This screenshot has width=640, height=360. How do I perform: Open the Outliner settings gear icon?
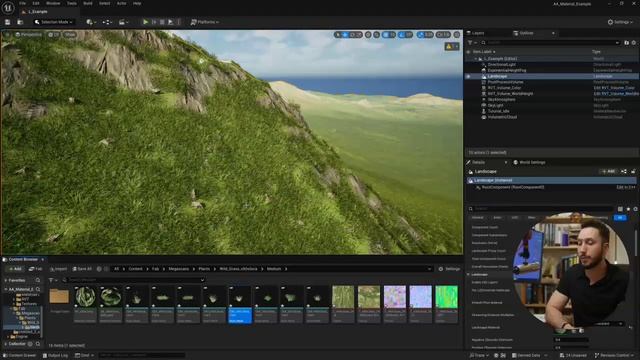point(634,42)
